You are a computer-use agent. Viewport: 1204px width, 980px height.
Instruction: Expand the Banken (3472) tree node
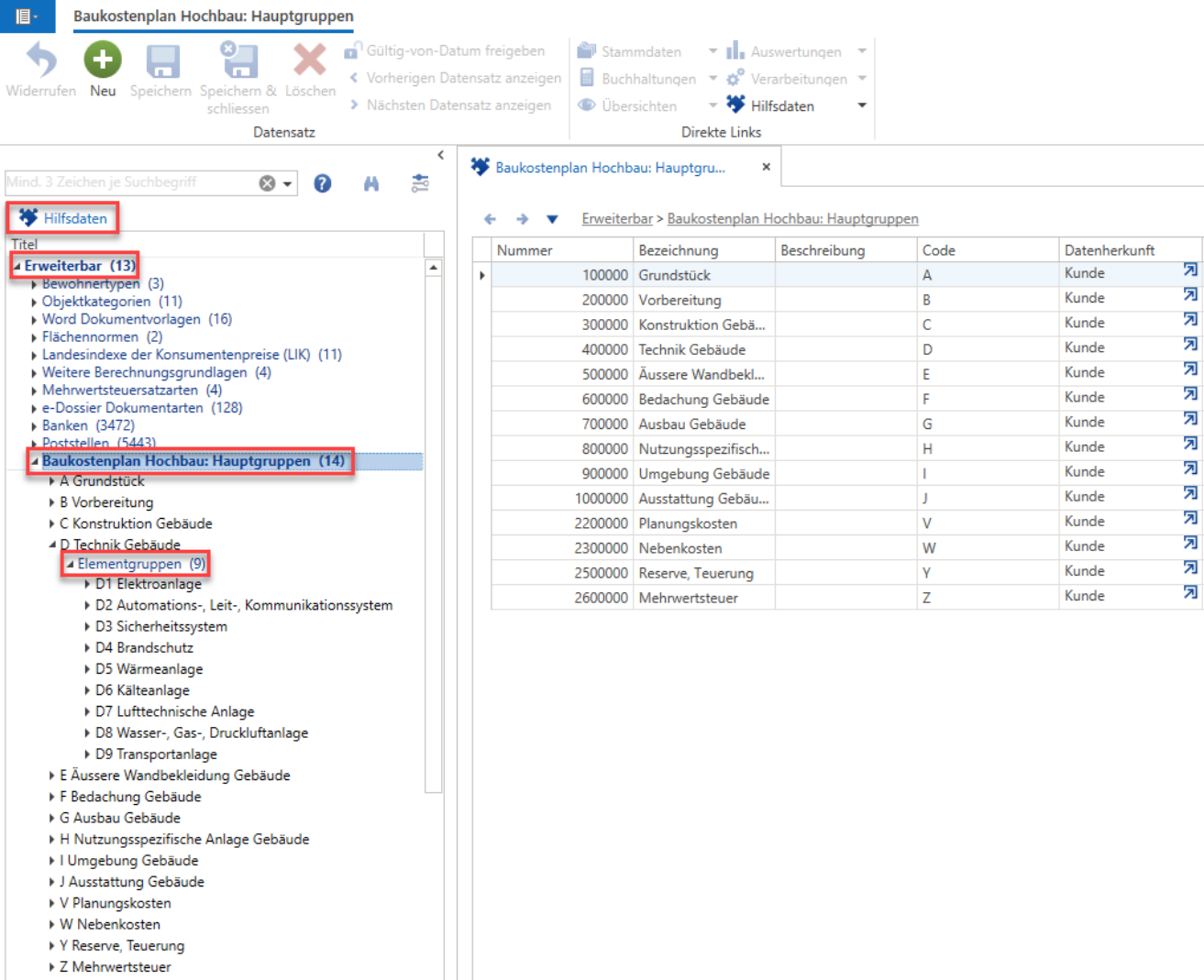(x=34, y=426)
